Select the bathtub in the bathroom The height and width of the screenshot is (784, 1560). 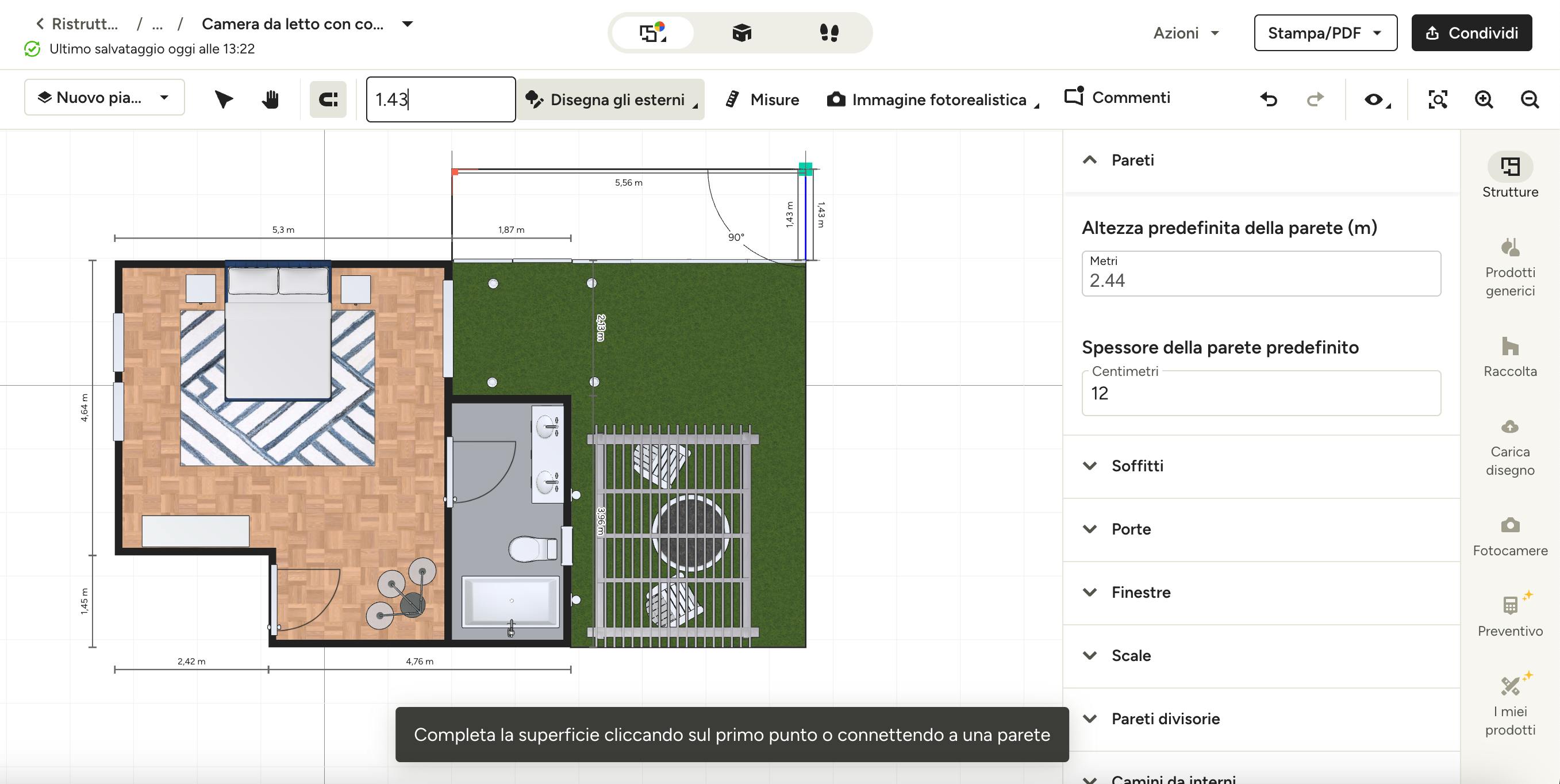point(510,602)
